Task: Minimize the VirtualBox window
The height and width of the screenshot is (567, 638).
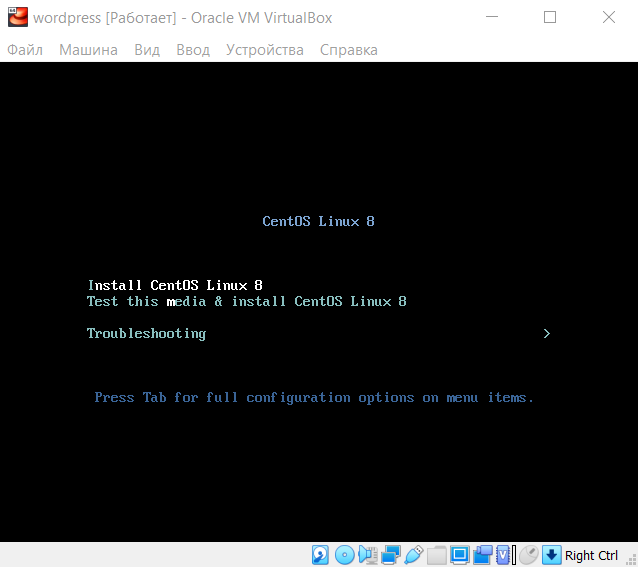Action: (492, 17)
